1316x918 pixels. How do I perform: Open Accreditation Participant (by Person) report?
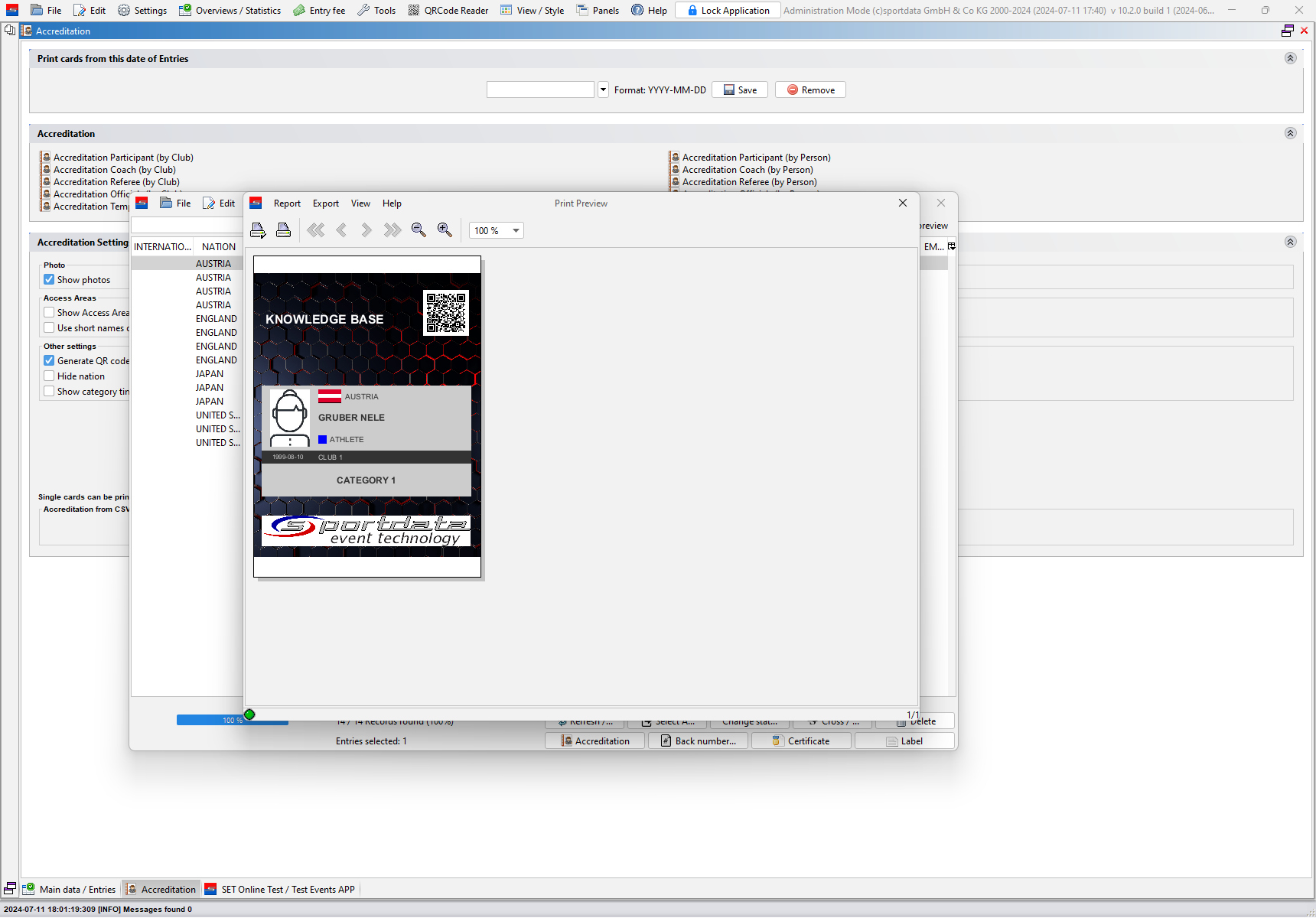tap(756, 158)
